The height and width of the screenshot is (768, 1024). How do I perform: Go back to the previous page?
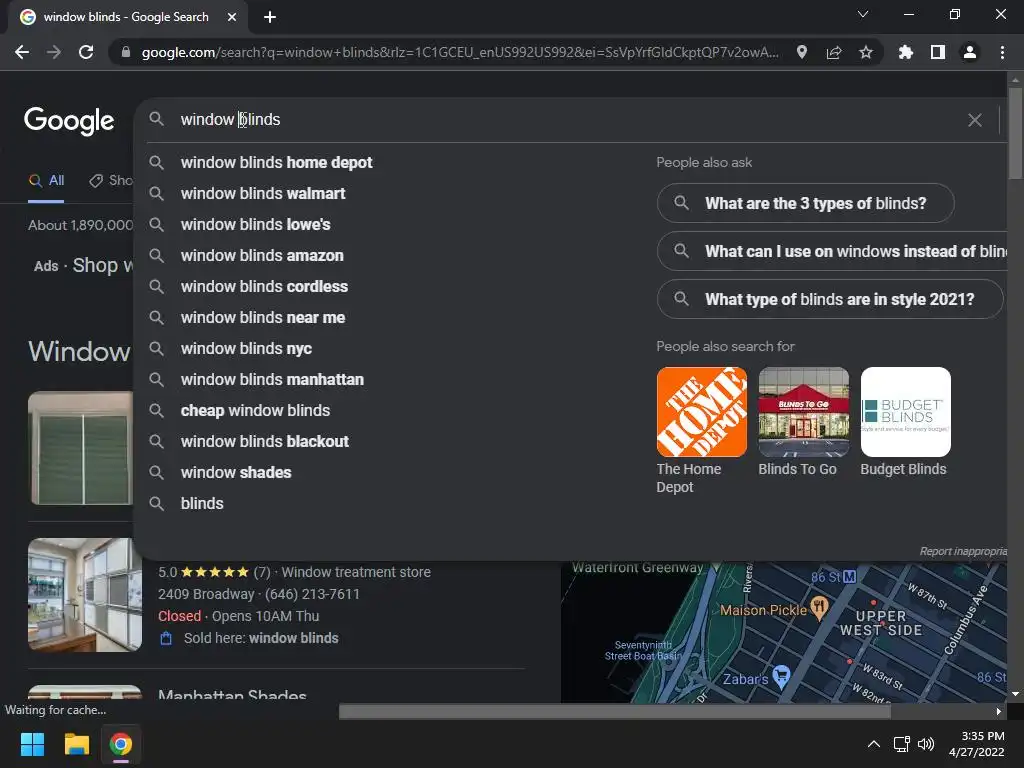click(x=22, y=52)
